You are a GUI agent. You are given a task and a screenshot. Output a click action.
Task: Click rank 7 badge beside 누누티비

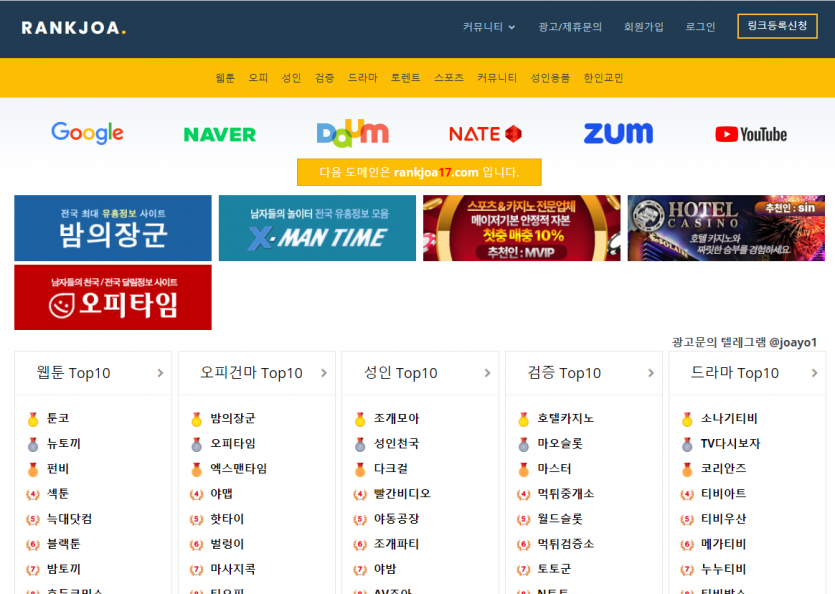click(687, 569)
